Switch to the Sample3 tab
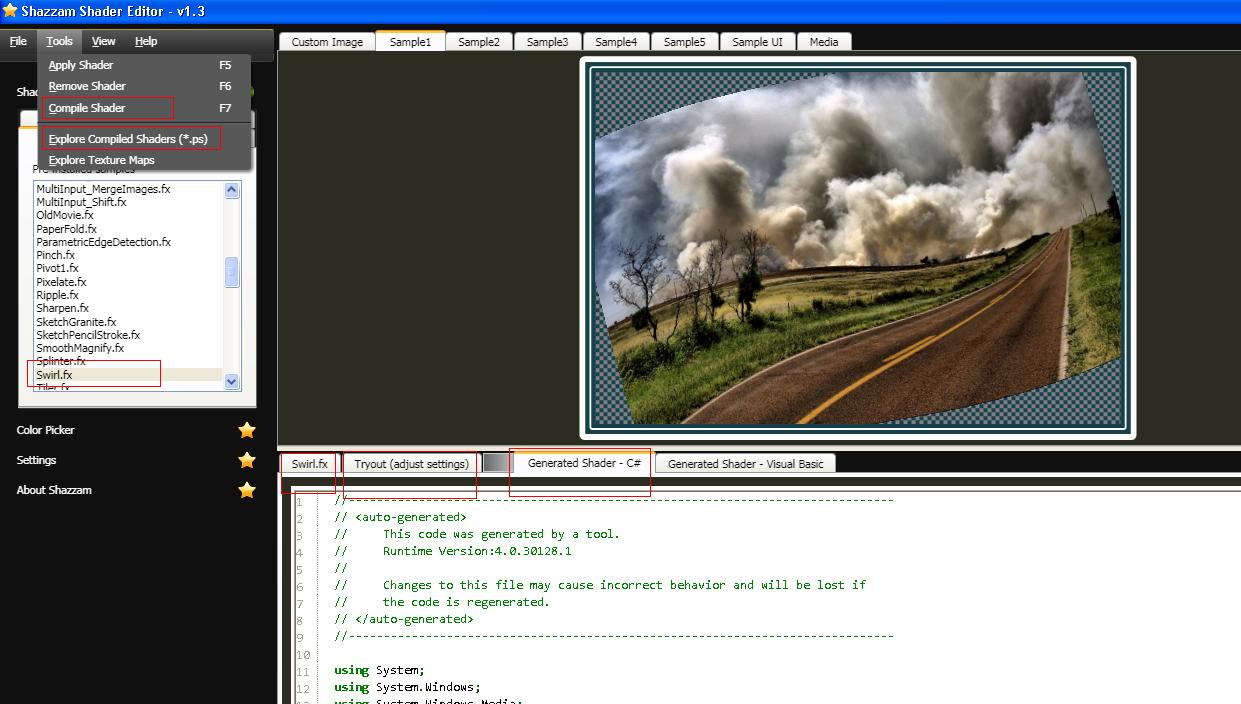 547,41
